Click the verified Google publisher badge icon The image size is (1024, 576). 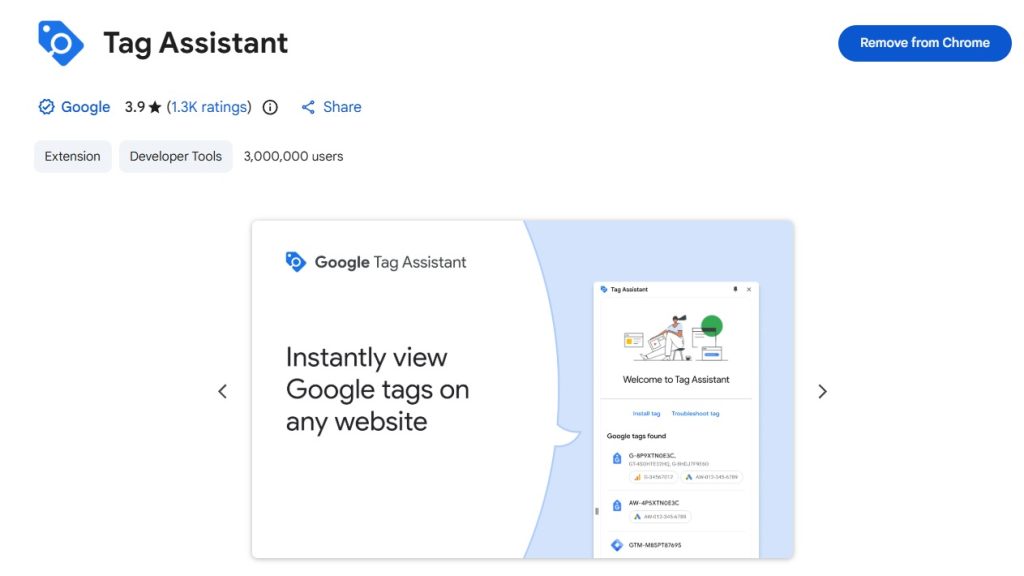coord(46,107)
